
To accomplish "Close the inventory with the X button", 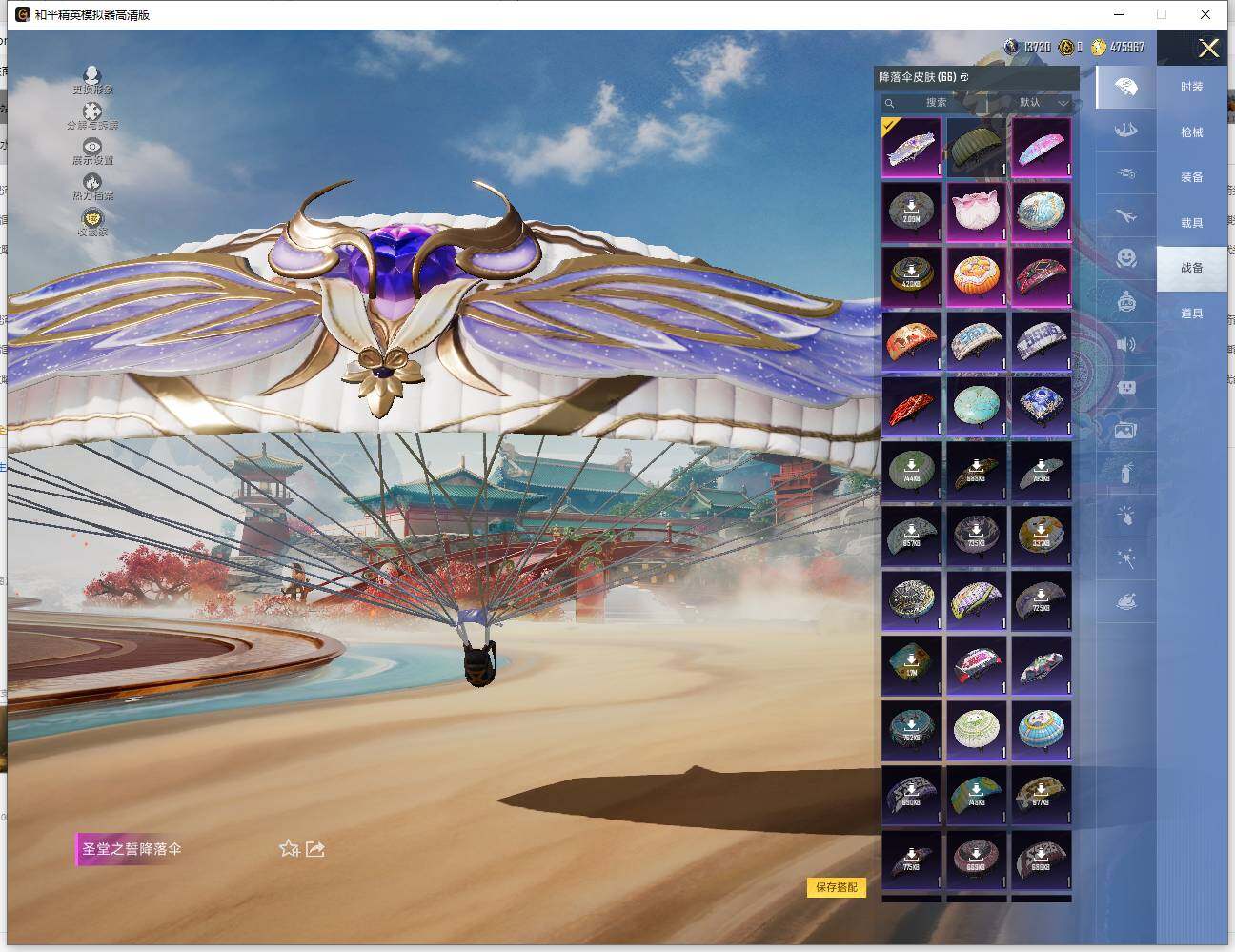I will [x=1208, y=48].
